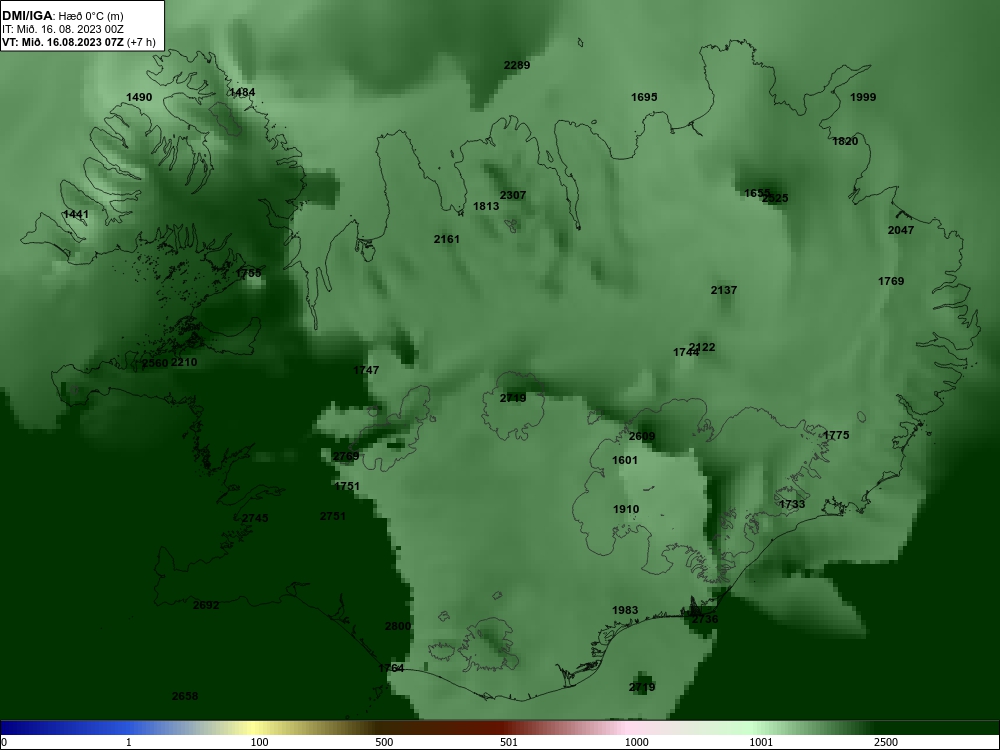Select the 2751 value label
Image resolution: width=1000 pixels, height=750 pixels.
[332, 516]
